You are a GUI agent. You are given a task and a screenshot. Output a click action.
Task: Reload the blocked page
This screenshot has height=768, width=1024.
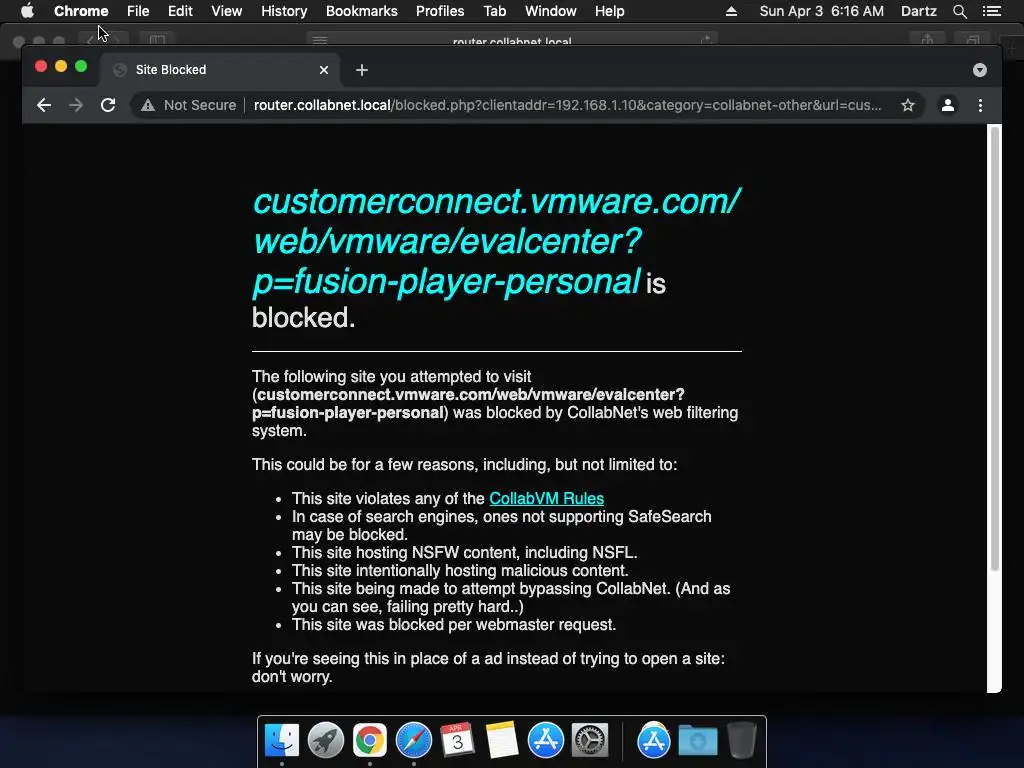108,105
